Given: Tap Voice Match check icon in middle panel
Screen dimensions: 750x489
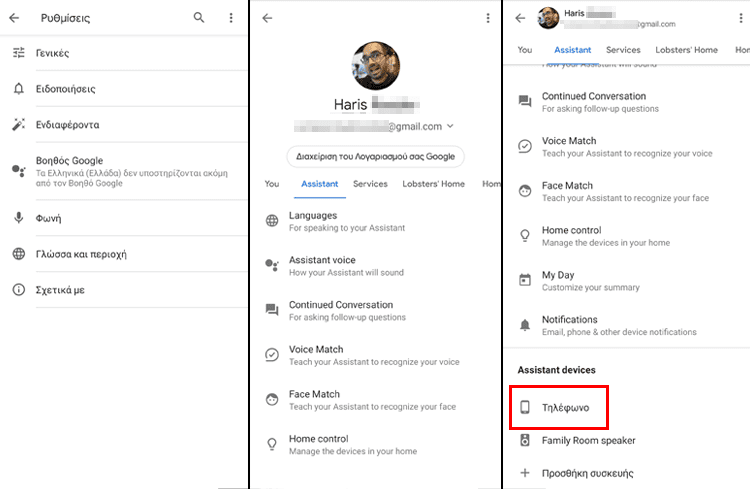Looking at the screenshot, I should tap(272, 355).
